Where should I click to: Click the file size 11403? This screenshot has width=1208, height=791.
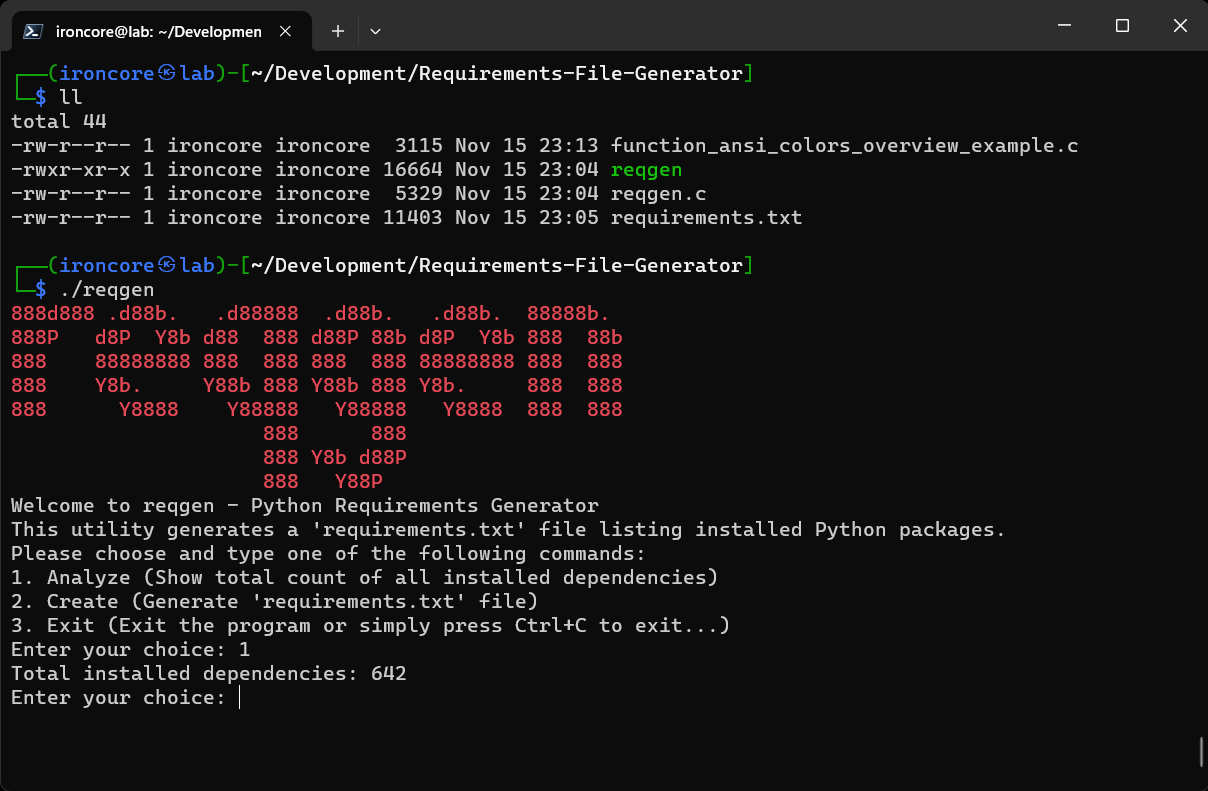coord(413,218)
